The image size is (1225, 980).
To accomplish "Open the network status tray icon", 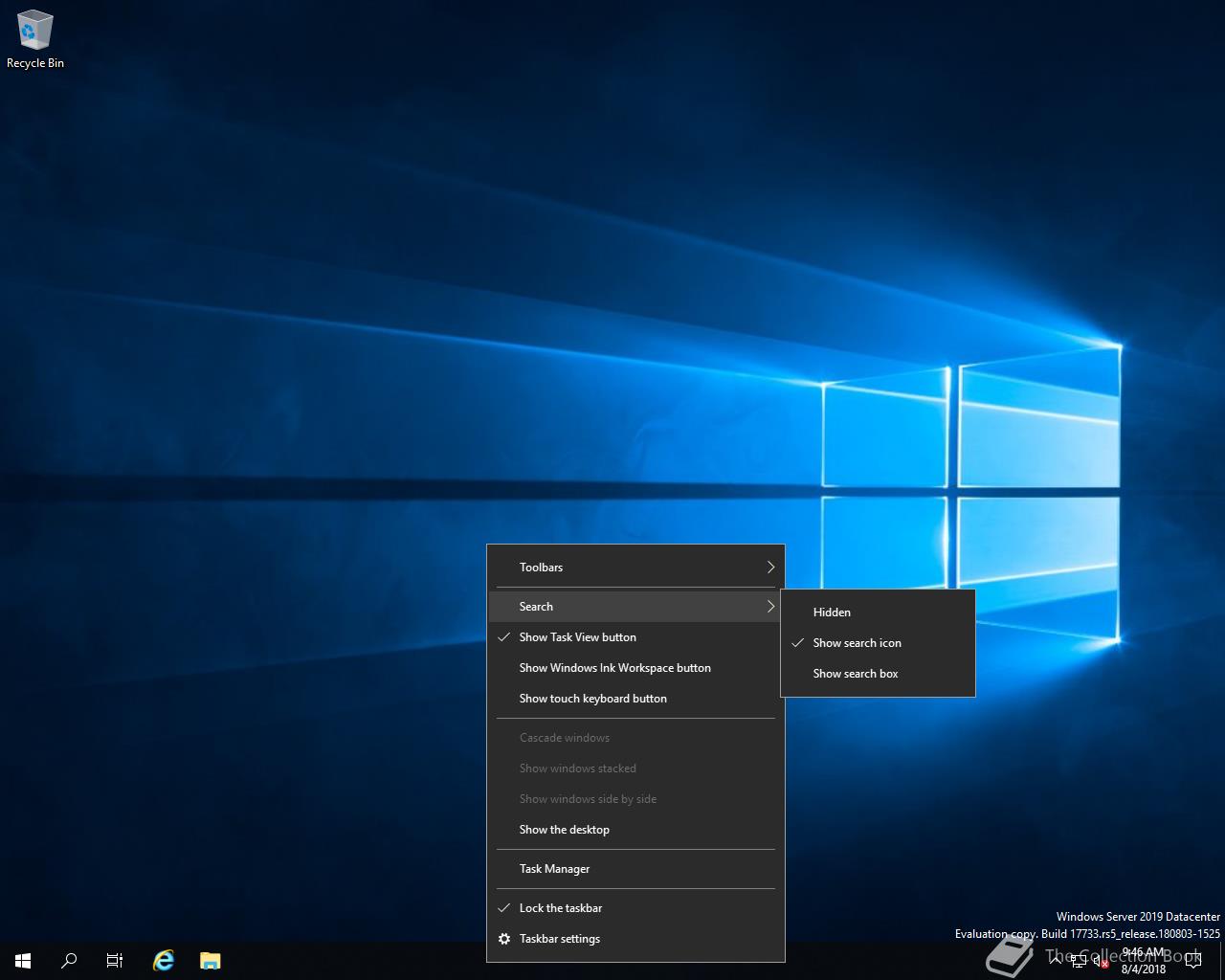I will (x=1079, y=962).
